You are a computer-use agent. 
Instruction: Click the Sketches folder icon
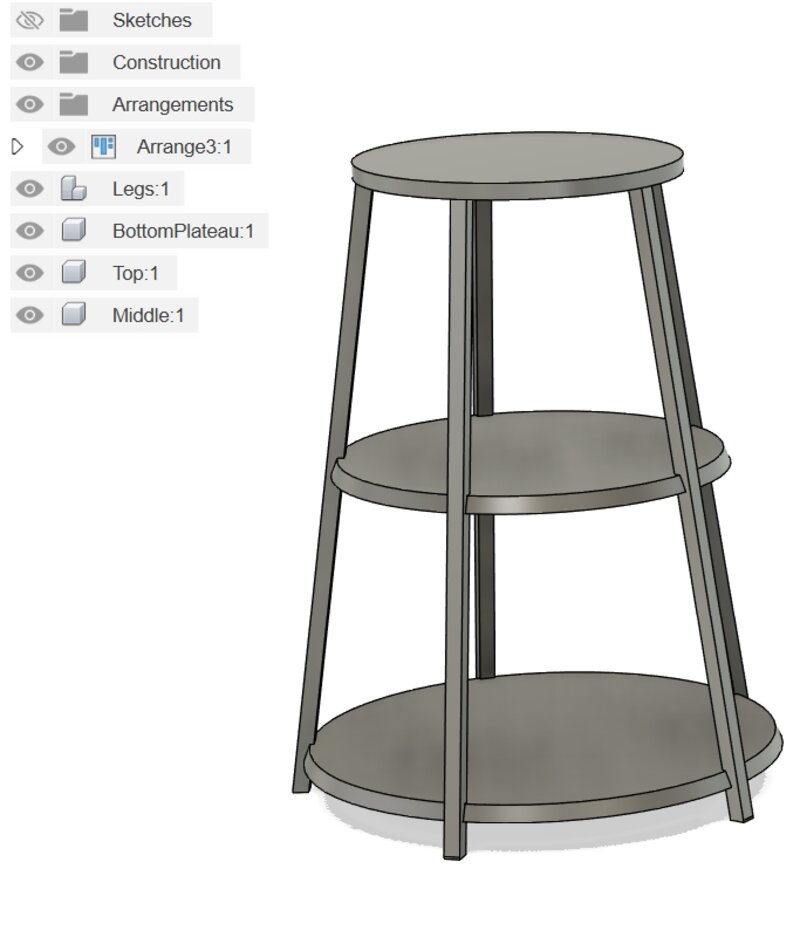(x=73, y=20)
